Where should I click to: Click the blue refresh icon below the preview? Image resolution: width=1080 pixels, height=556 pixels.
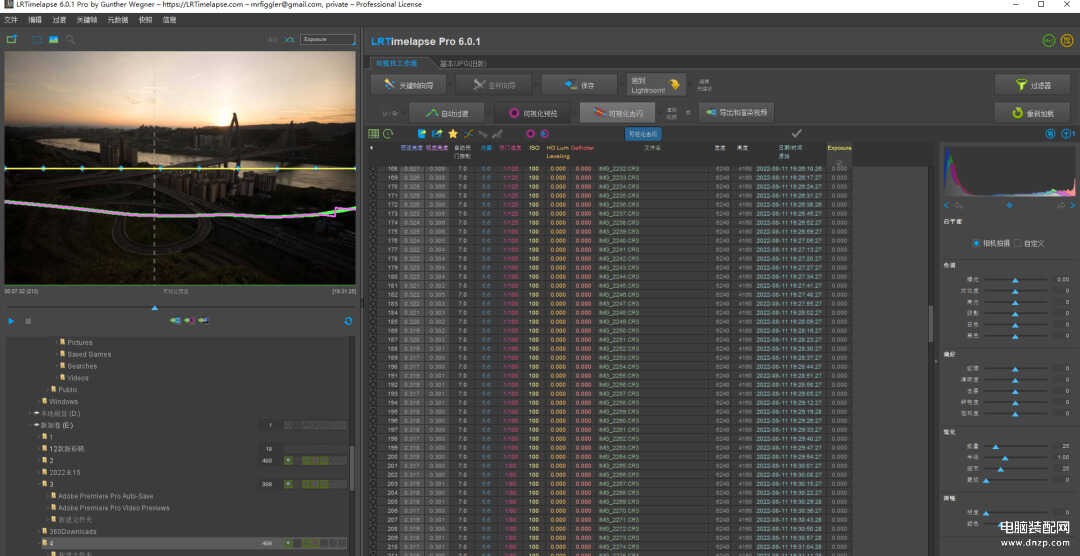(x=348, y=321)
